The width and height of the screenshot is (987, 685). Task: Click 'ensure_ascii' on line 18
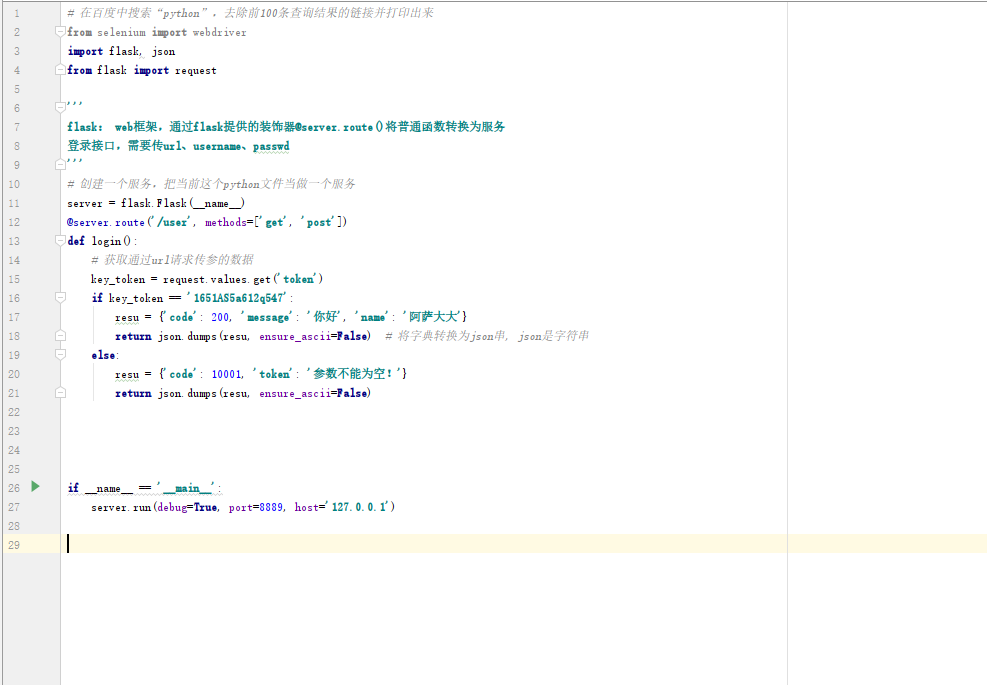click(x=295, y=337)
